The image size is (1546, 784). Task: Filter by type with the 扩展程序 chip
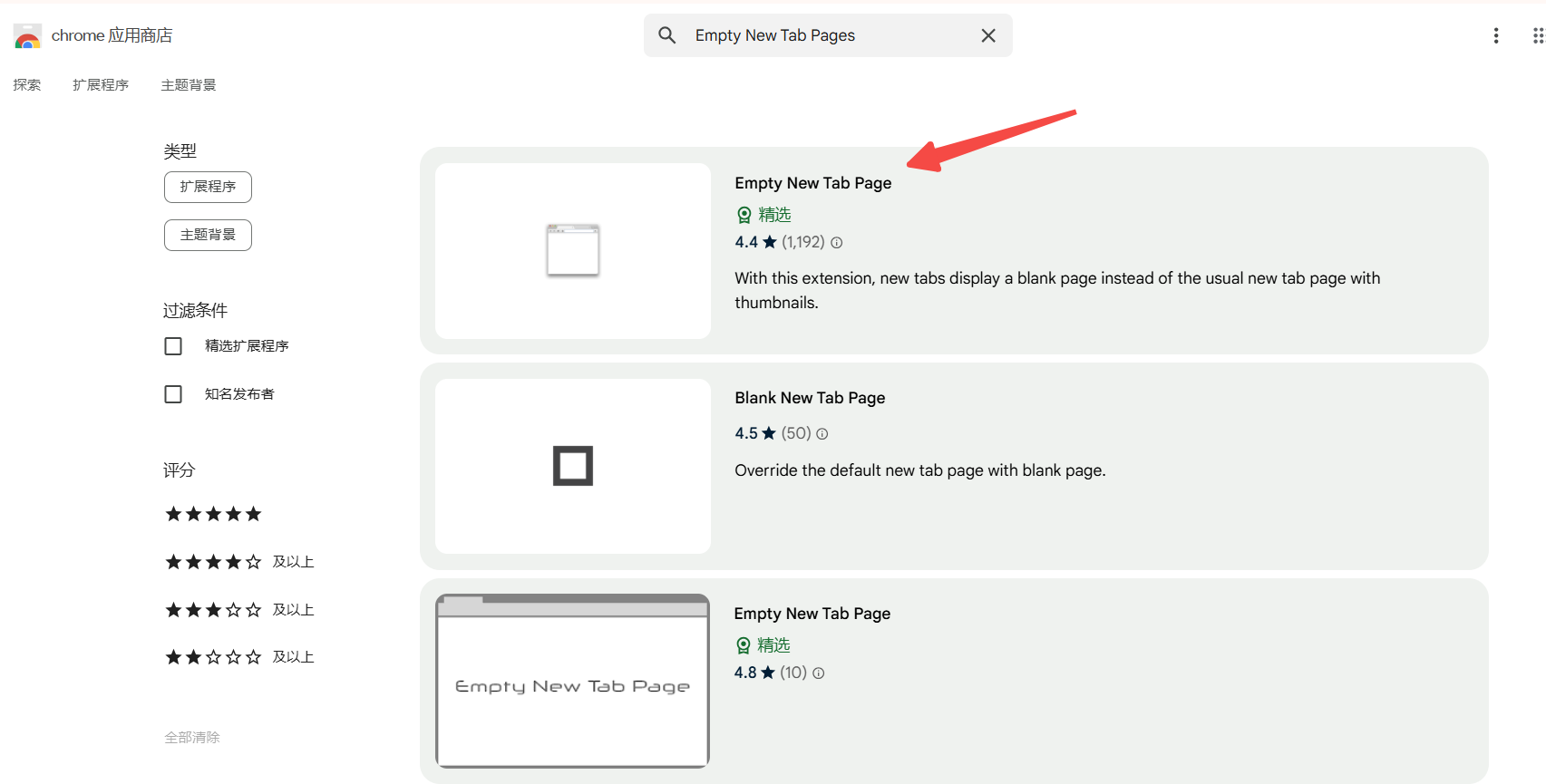(x=208, y=187)
